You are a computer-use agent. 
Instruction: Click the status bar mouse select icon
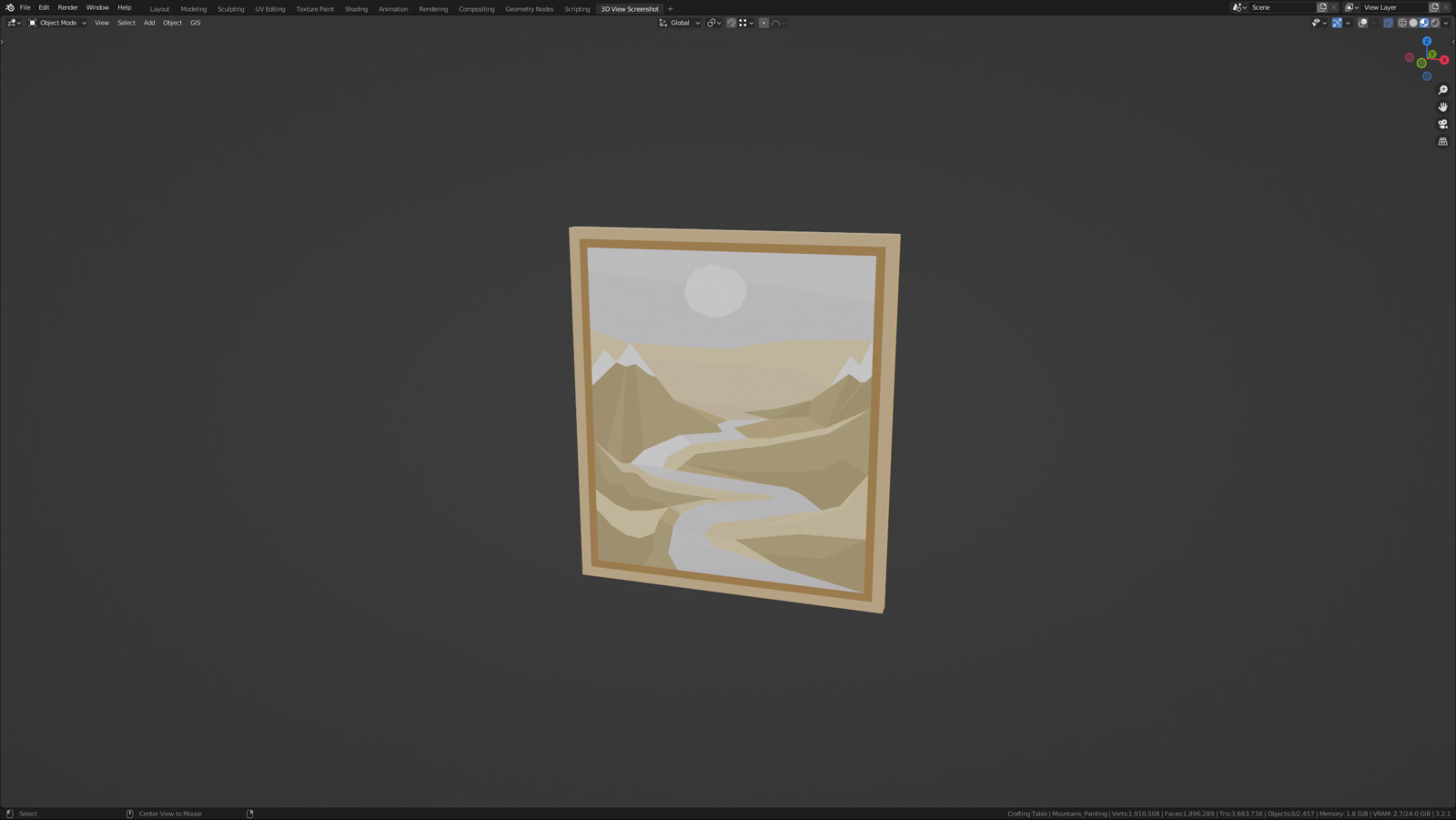[9, 814]
